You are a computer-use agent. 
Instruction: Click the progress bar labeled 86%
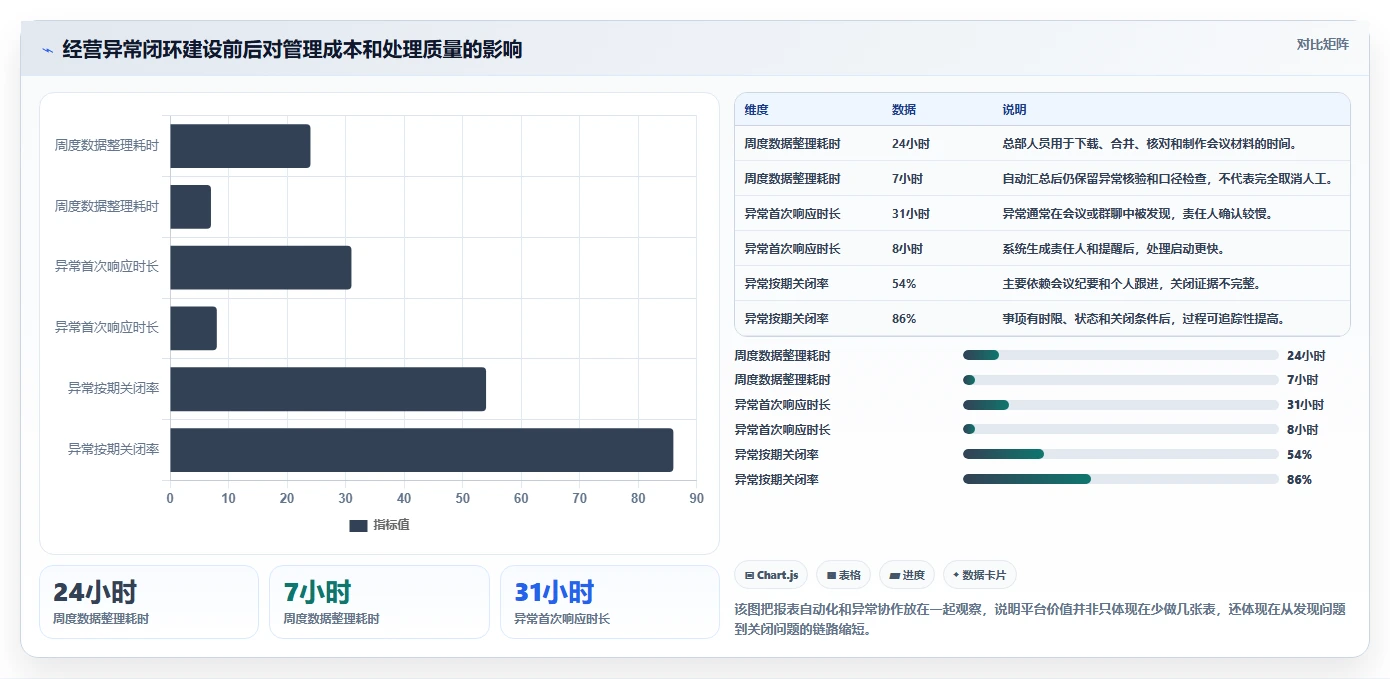coord(1120,479)
